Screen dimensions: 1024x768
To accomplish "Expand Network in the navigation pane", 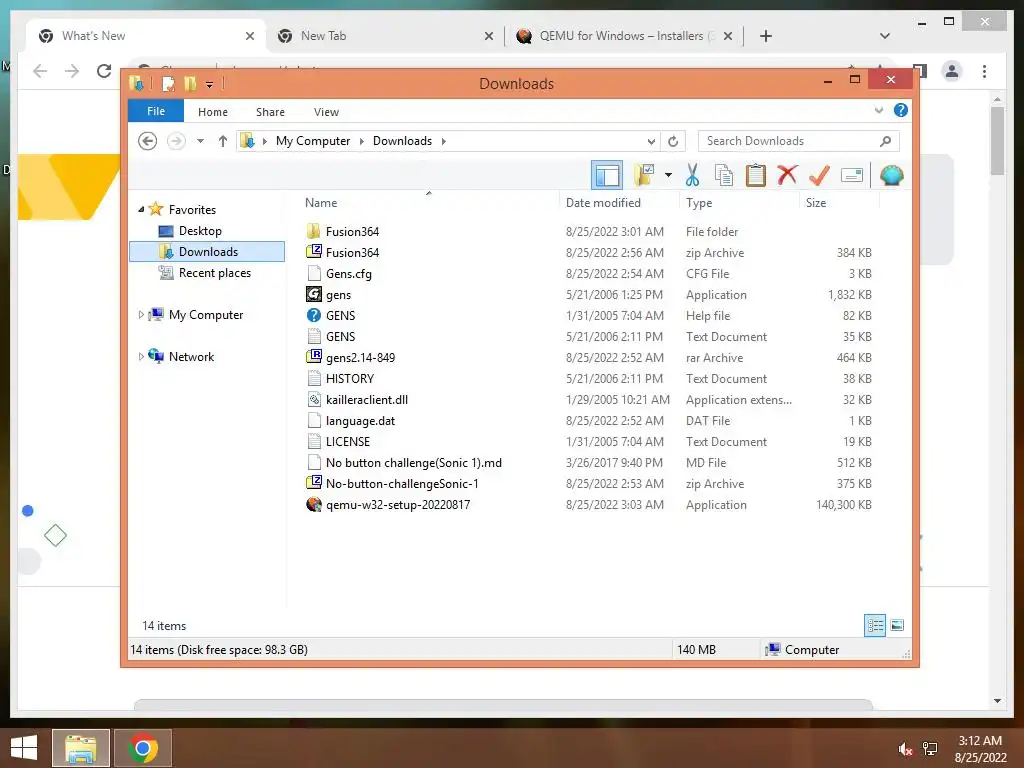I will pos(141,357).
